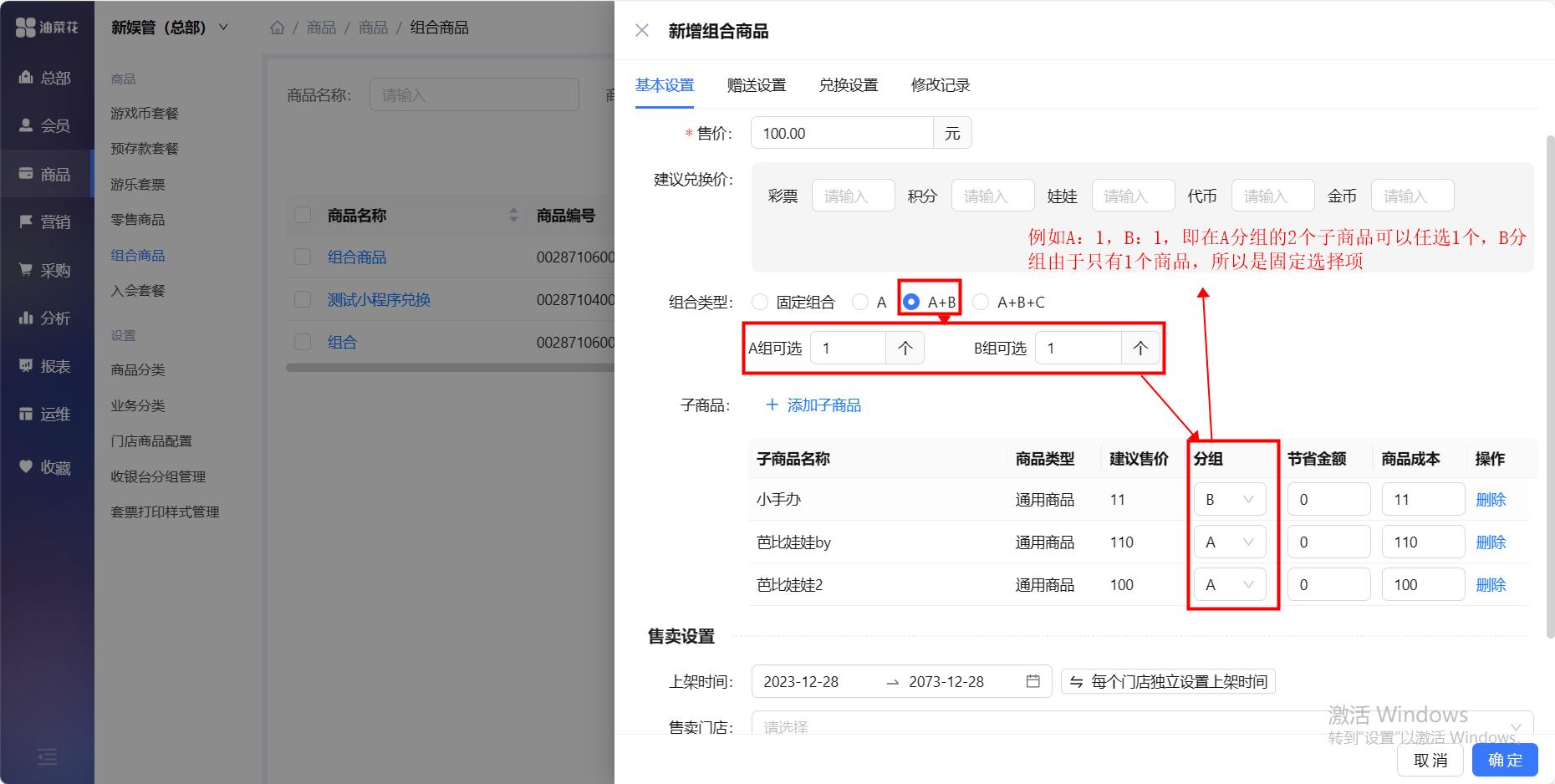The height and width of the screenshot is (784, 1555).
Task: Delete the 芭比娃娃2 sub-product row
Action: (x=1491, y=584)
